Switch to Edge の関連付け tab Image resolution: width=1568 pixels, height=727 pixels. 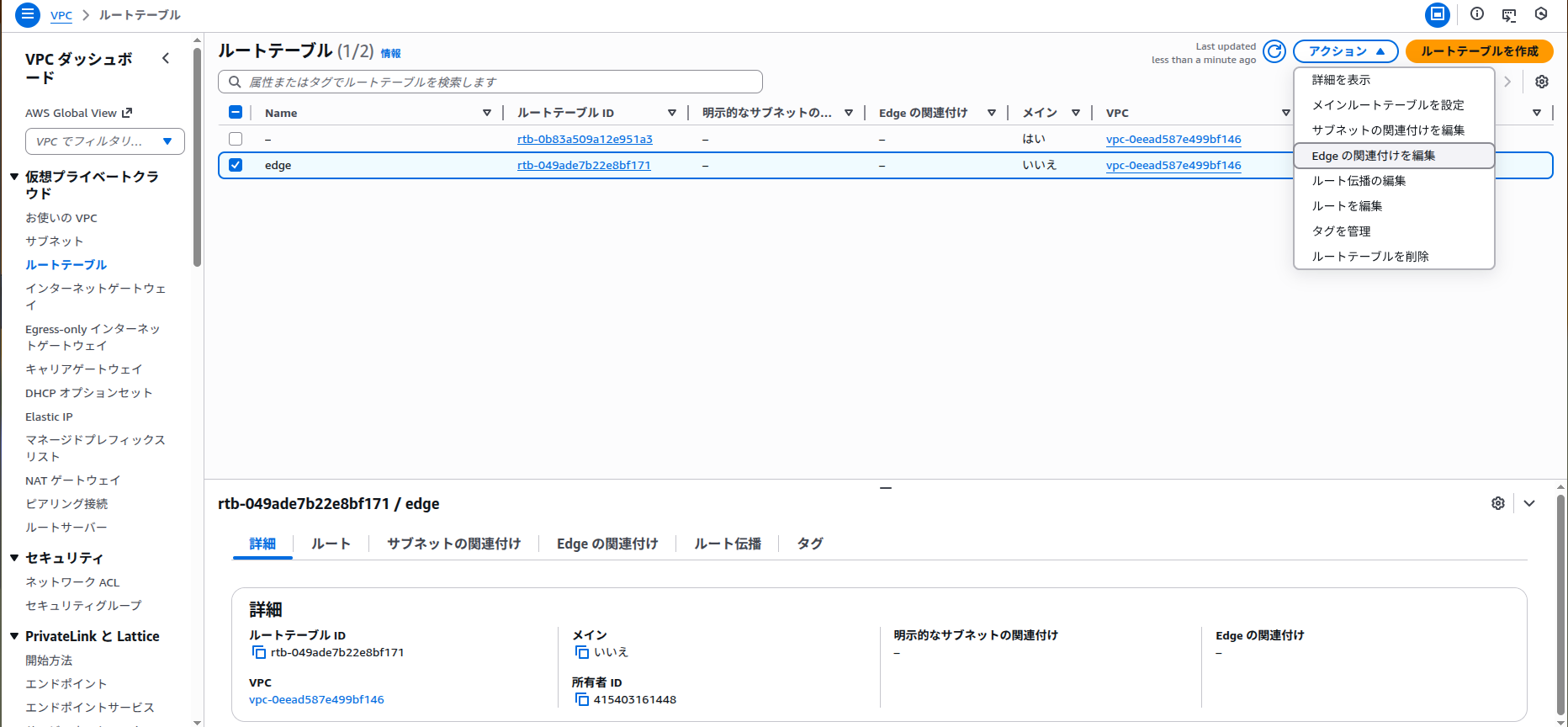pos(607,544)
